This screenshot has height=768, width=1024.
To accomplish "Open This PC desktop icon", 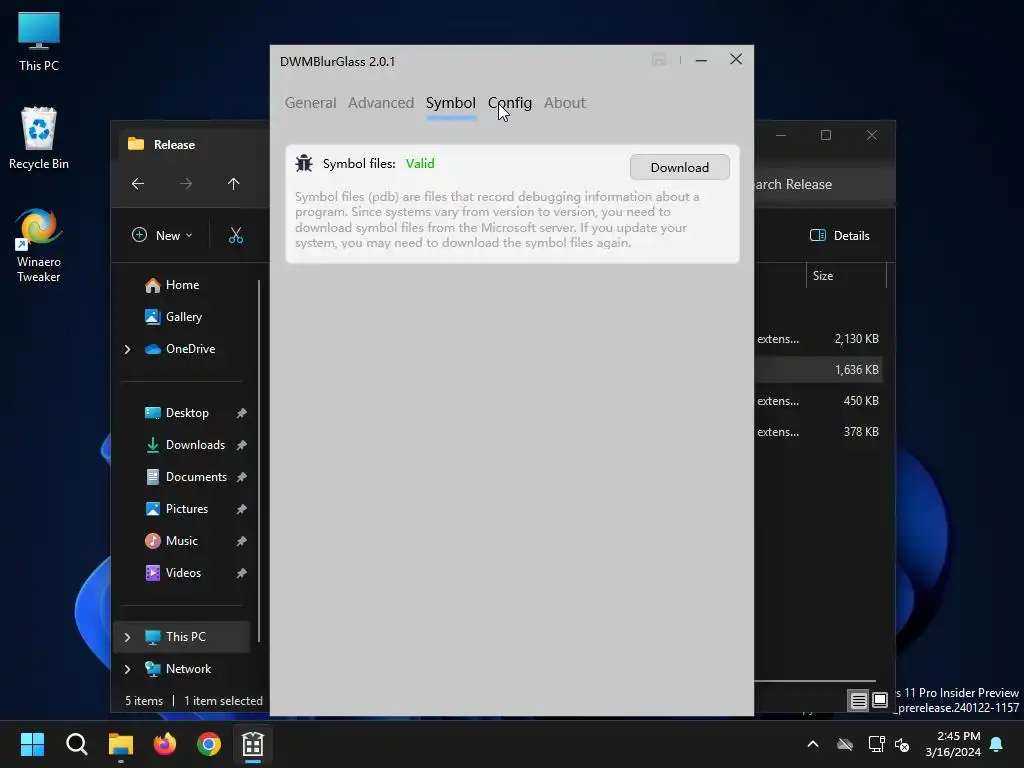I will tap(39, 41).
